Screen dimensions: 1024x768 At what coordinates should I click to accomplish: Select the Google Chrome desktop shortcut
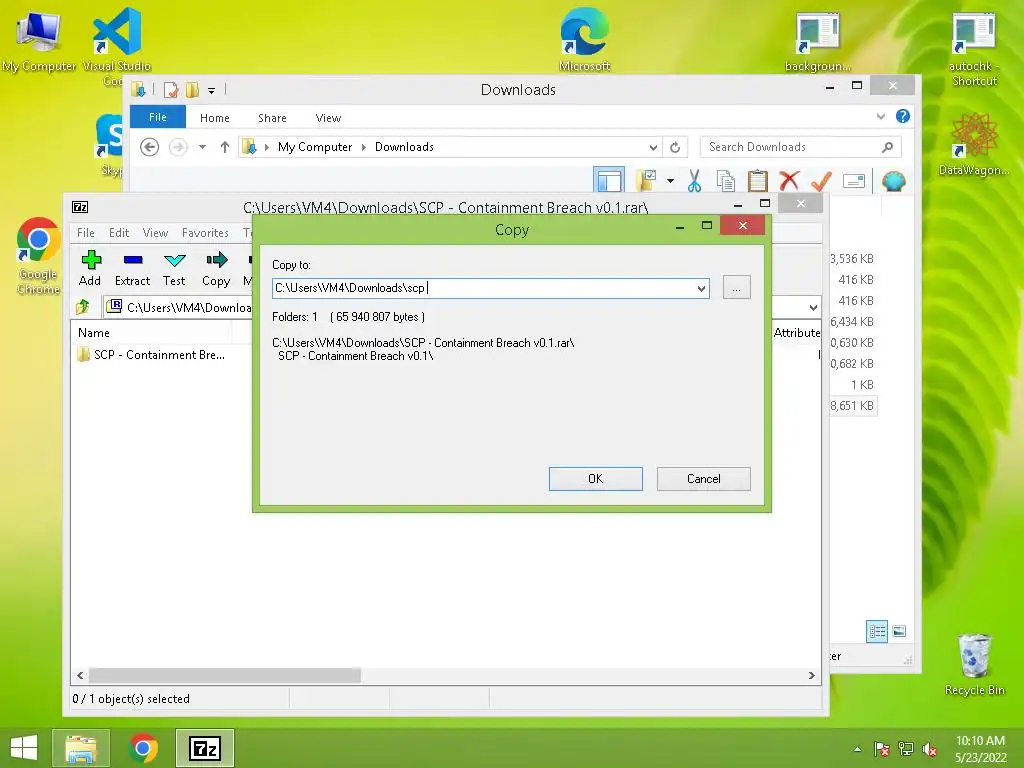[39, 257]
